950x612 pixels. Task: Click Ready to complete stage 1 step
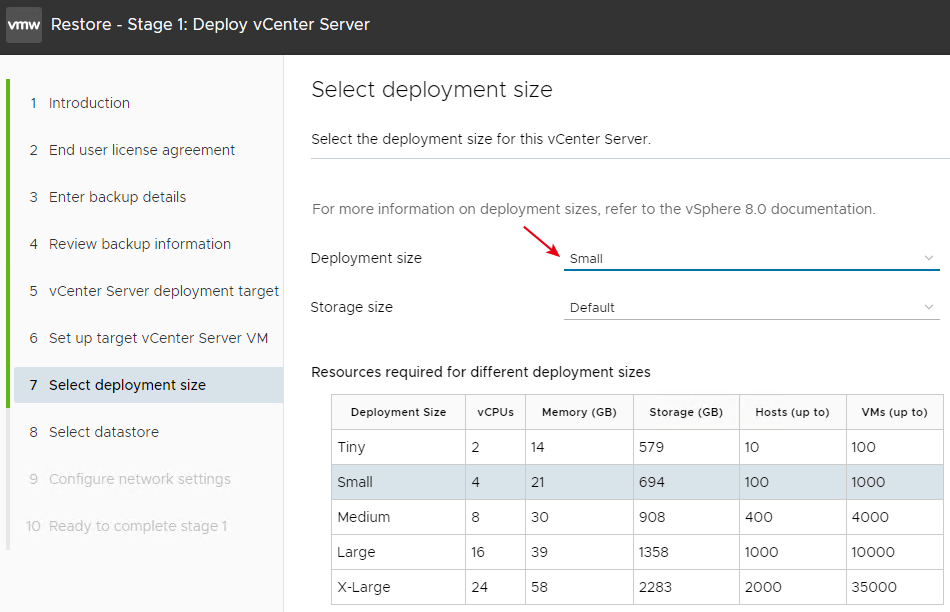coord(138,526)
